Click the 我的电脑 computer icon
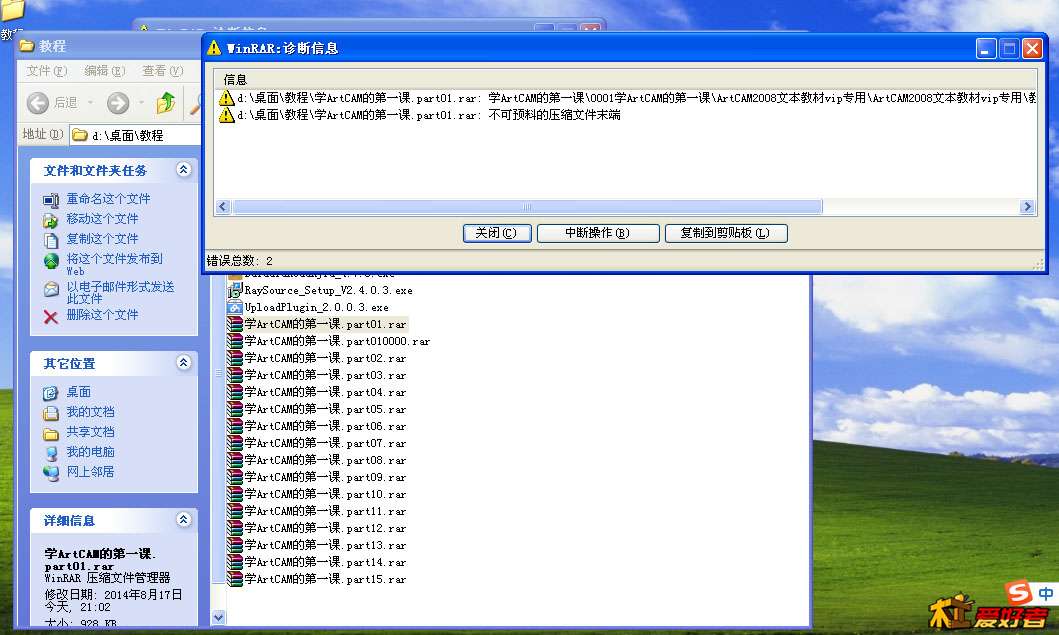 (x=51, y=453)
